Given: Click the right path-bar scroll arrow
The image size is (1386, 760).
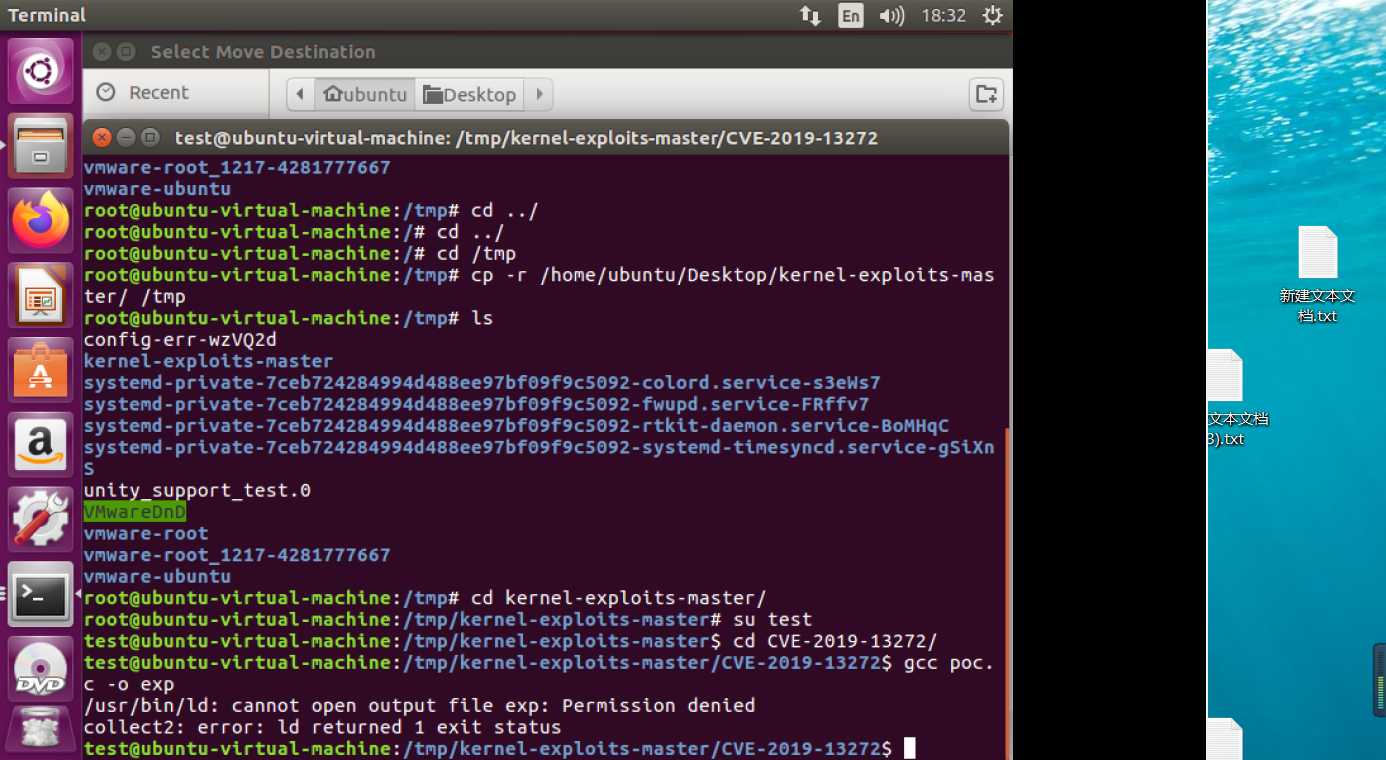Looking at the screenshot, I should (539, 95).
